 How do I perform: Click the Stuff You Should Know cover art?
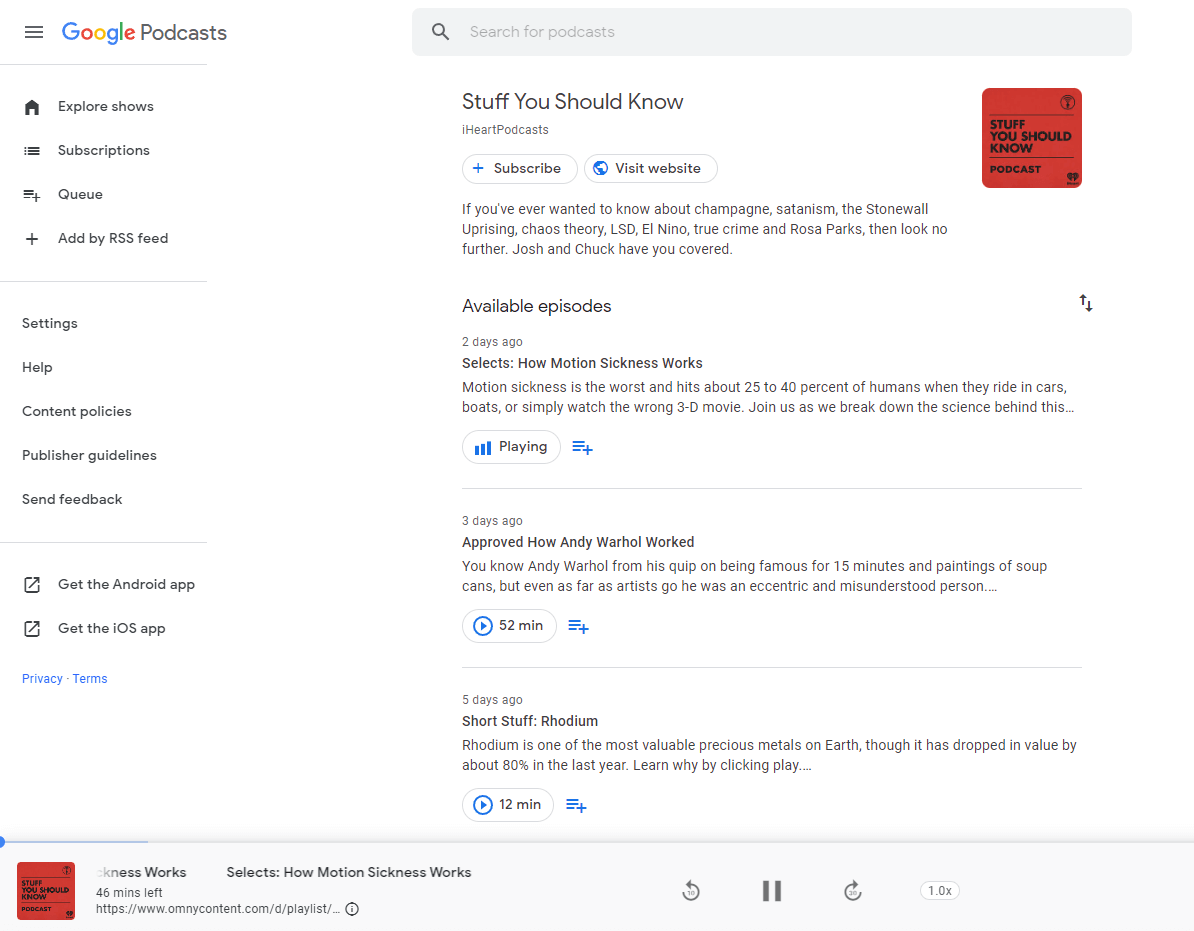pos(1032,138)
